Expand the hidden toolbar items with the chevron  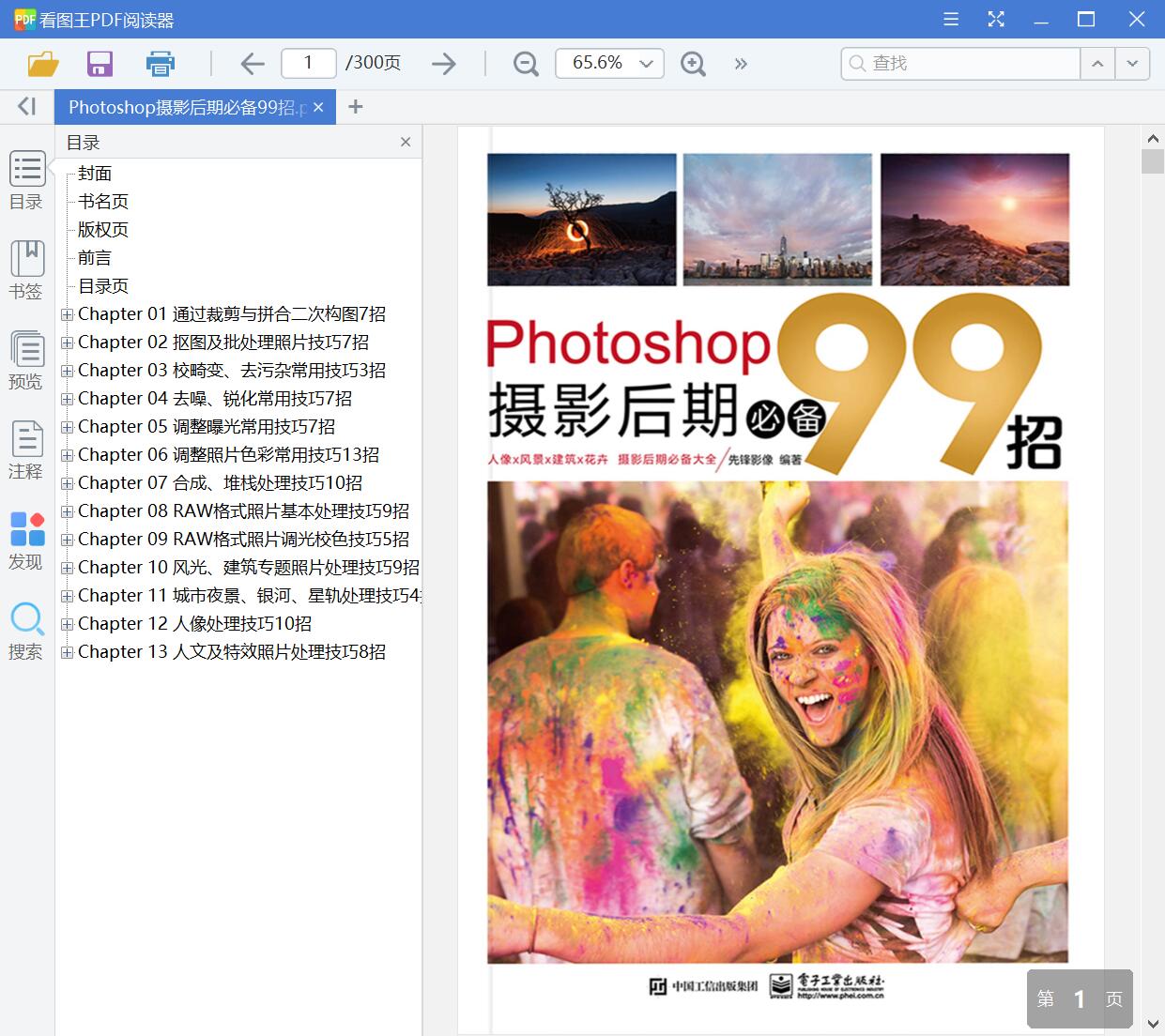[741, 63]
